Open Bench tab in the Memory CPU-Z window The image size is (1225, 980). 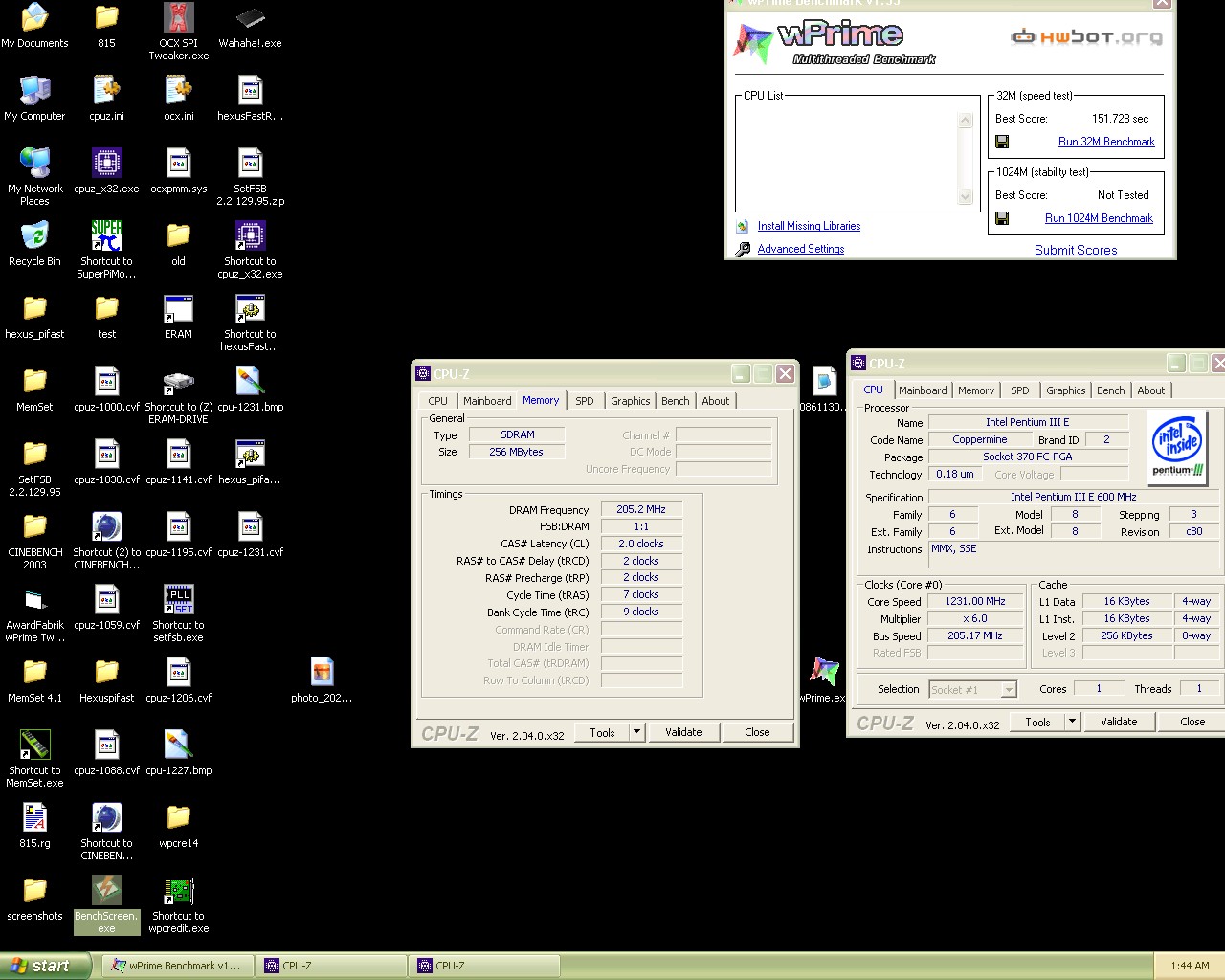(x=675, y=401)
